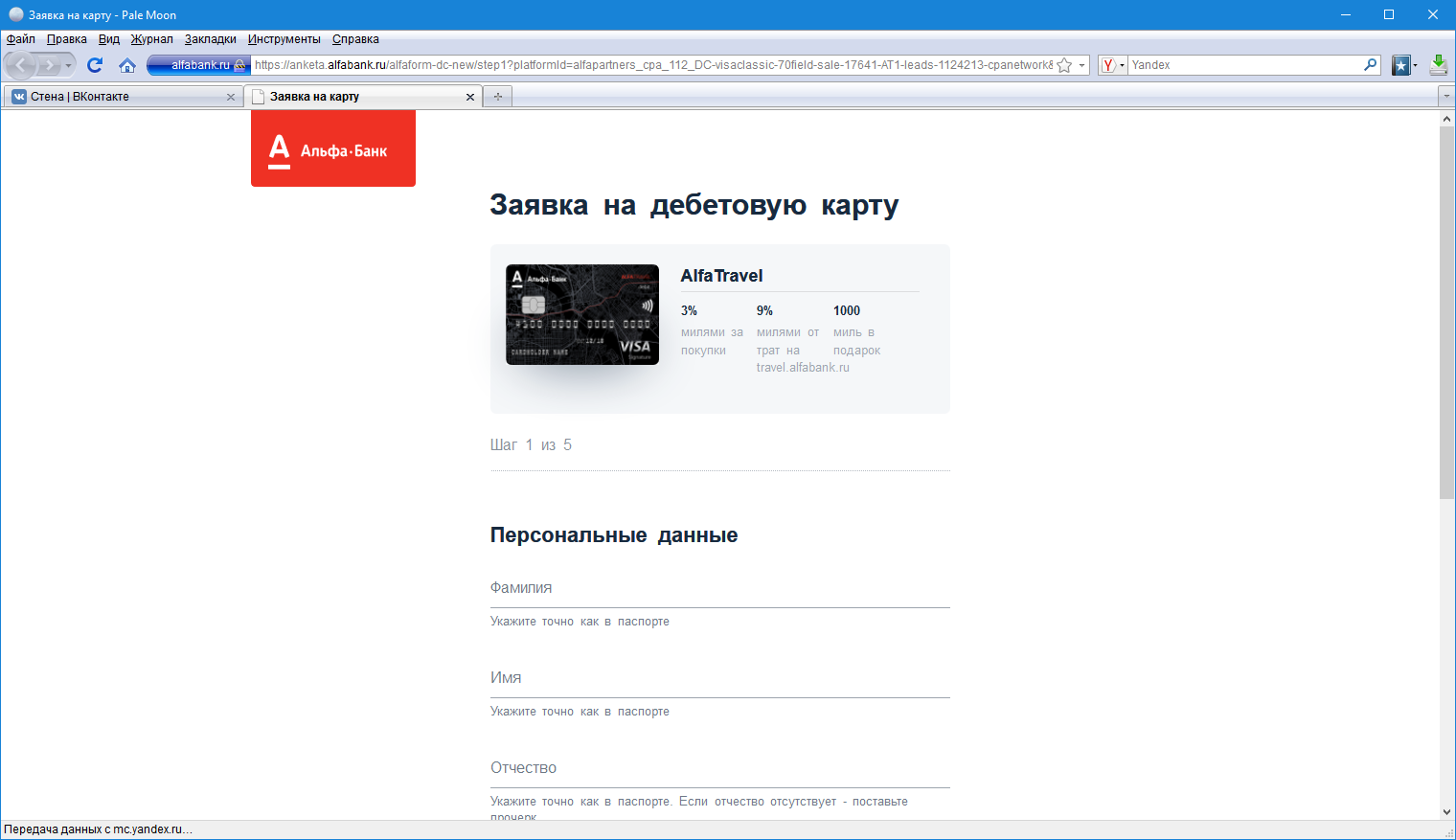Screen dimensions: 1456x840
Task: Open the Инструменты menu
Action: pos(284,39)
